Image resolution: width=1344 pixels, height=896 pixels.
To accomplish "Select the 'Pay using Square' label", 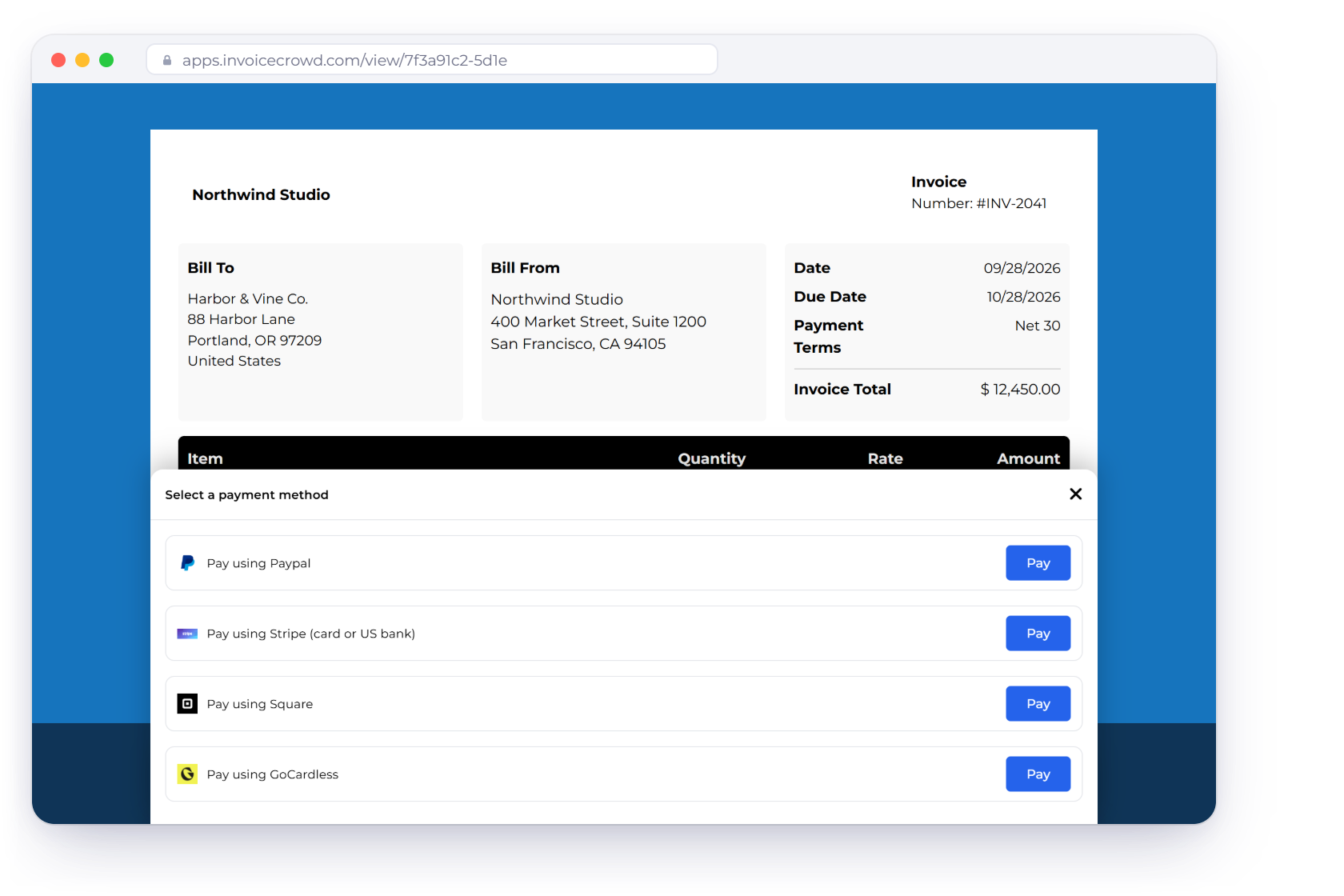I will [260, 704].
